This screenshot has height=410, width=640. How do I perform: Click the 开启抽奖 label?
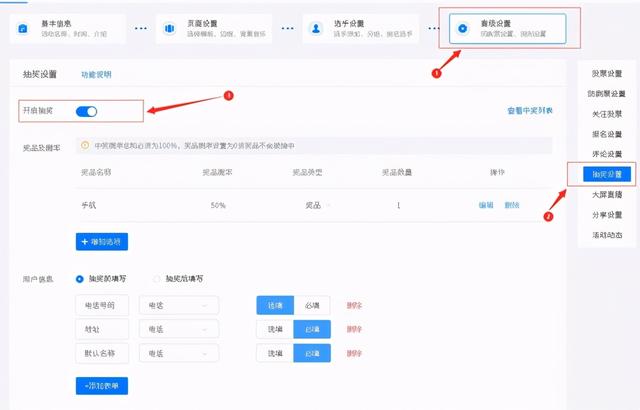click(38, 111)
